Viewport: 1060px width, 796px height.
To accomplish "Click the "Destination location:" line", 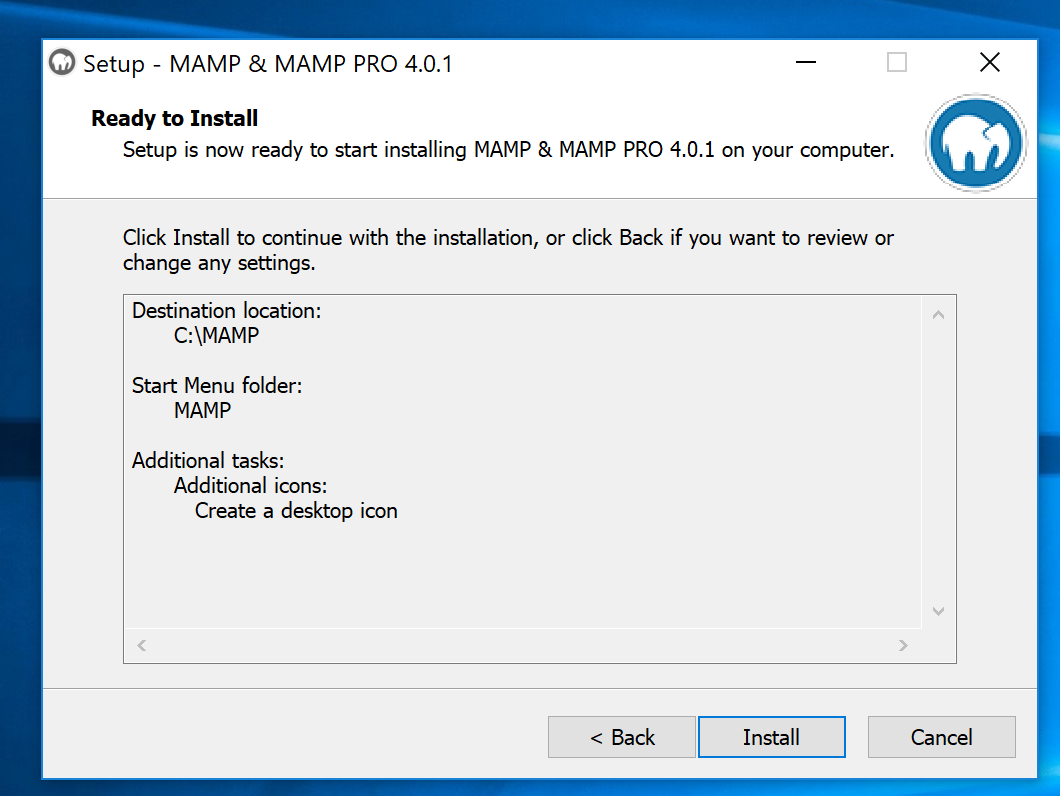I will tap(226, 310).
